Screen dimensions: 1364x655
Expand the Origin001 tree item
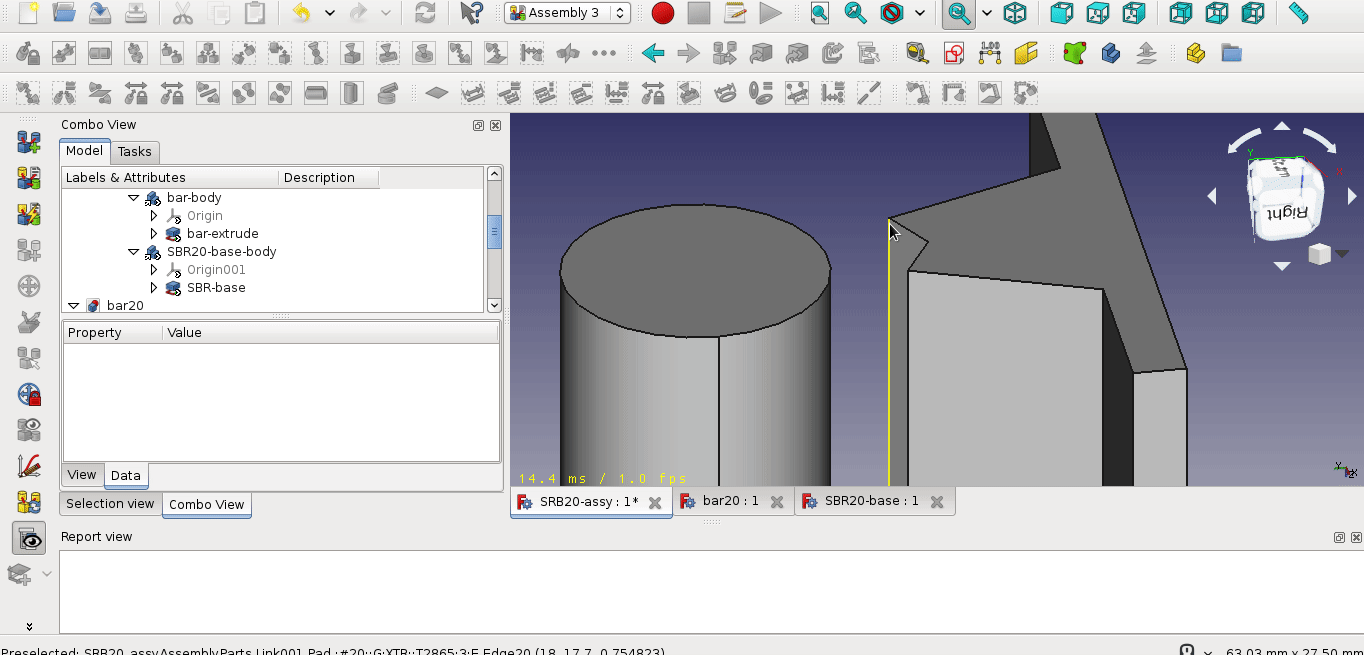(x=153, y=269)
